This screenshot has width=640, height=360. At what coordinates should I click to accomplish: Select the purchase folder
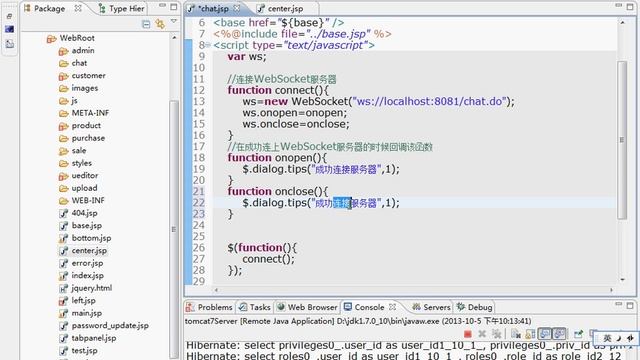(82, 138)
